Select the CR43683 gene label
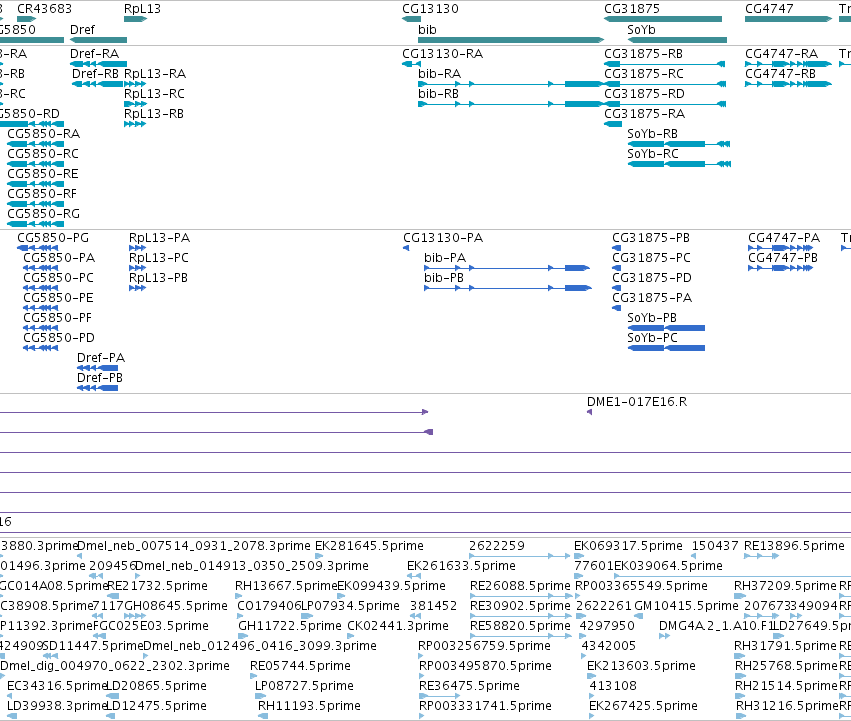 [45, 9]
